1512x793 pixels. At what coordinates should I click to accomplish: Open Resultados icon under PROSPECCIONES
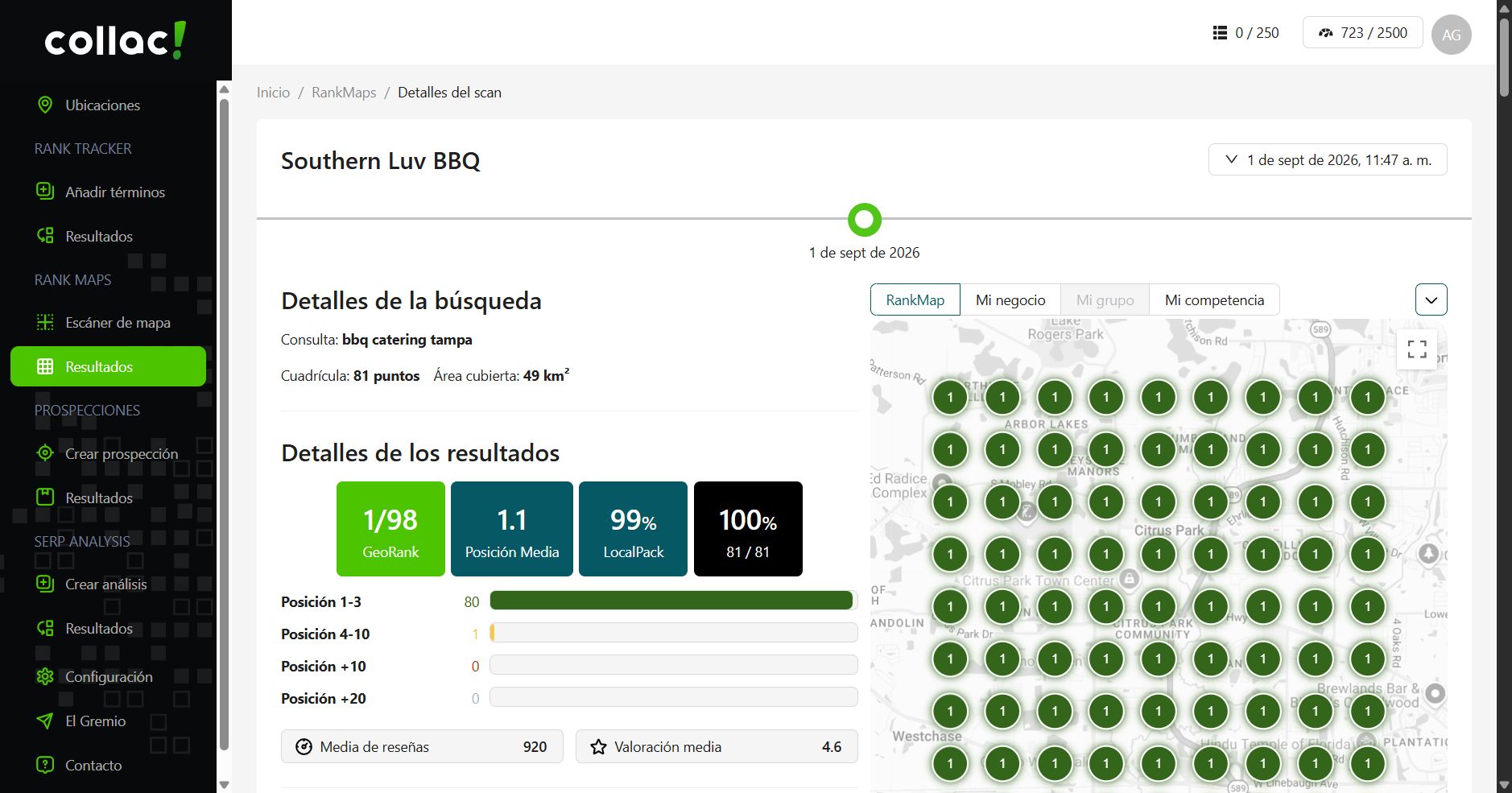pos(45,498)
